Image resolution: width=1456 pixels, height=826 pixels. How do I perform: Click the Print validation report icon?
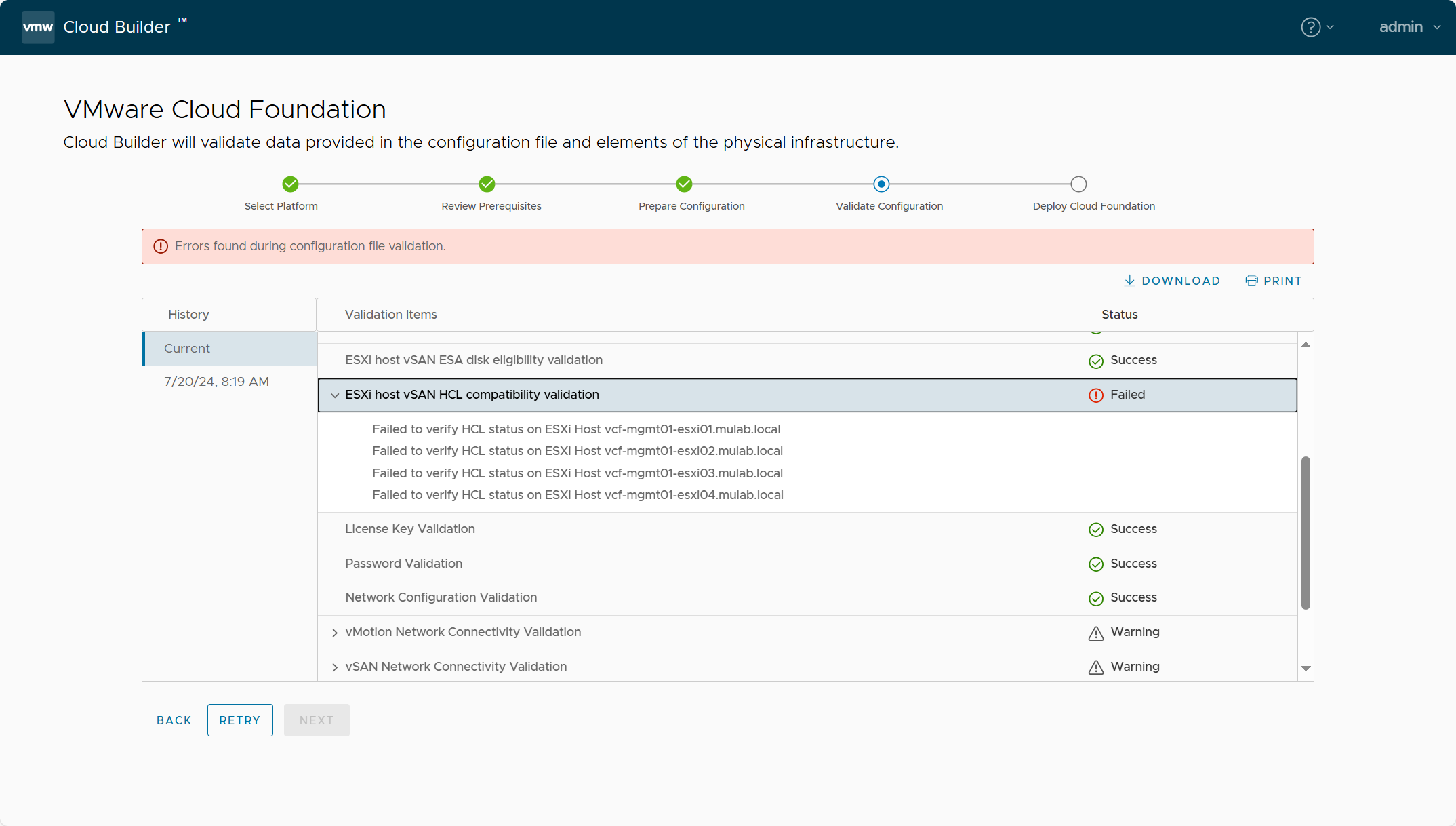click(x=1252, y=281)
